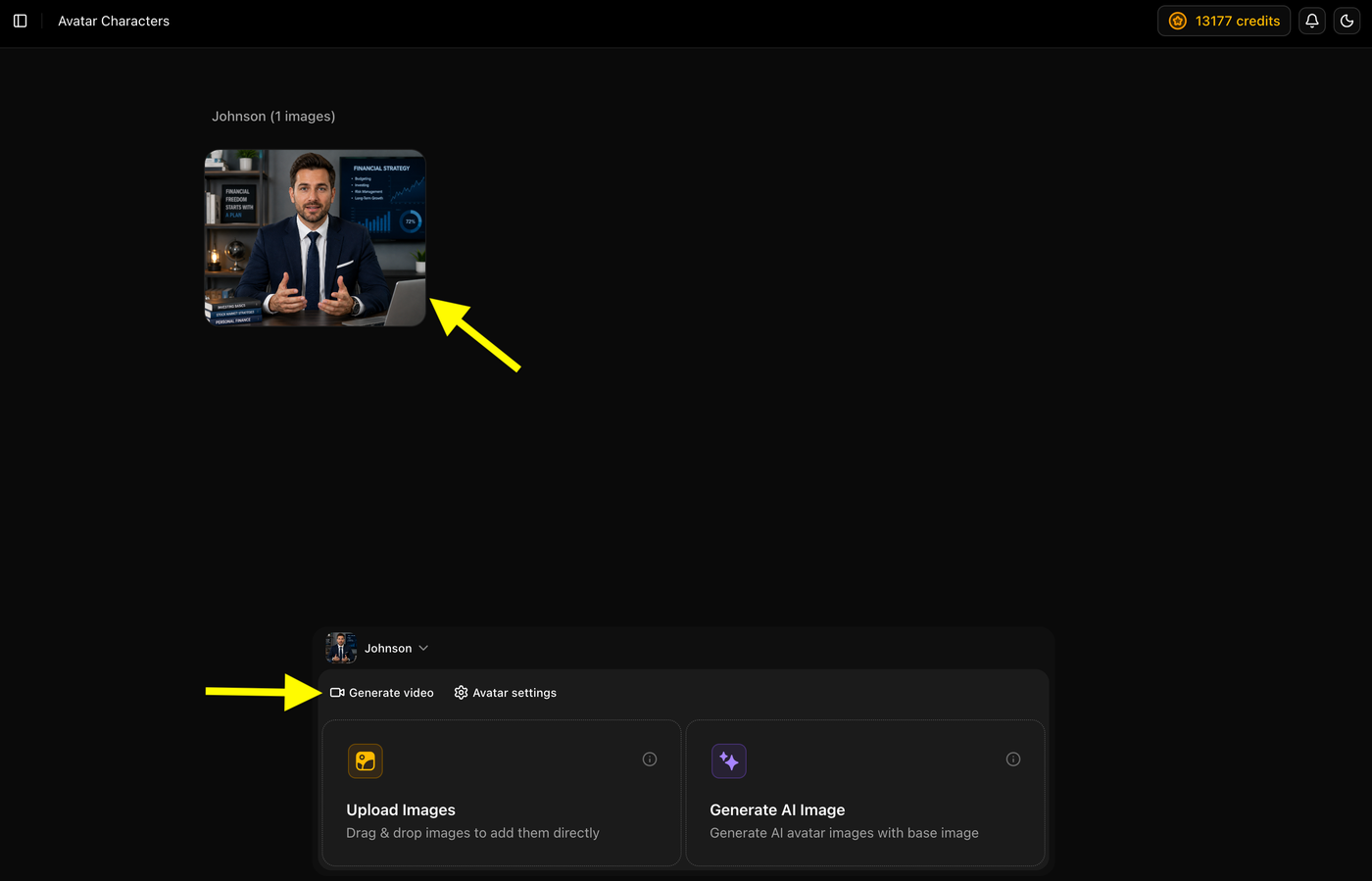The image size is (1372, 881).
Task: Open the 13177 credits button
Action: click(1224, 21)
